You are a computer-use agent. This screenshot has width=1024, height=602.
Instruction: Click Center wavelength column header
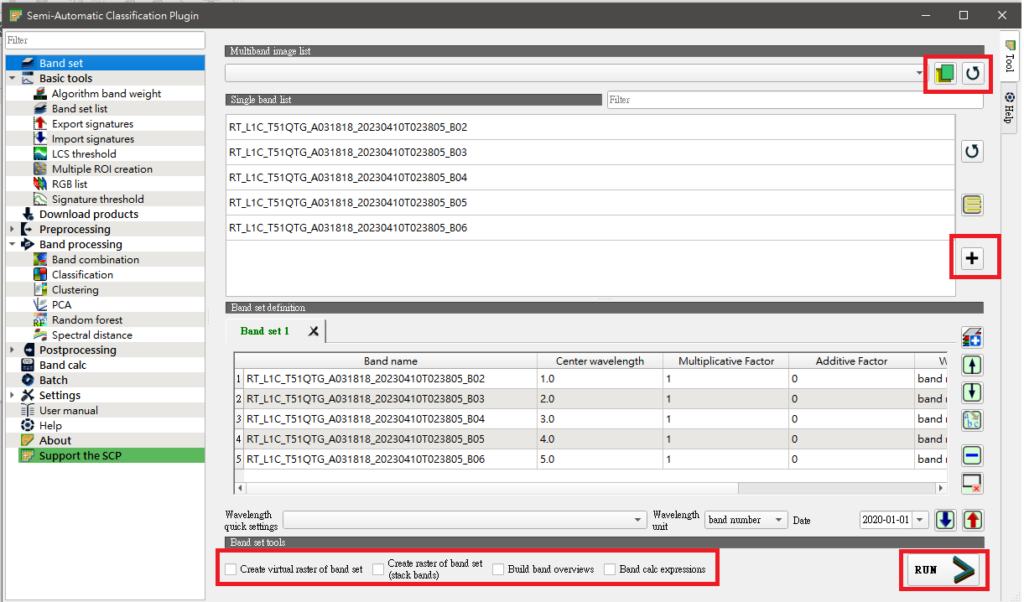coord(600,361)
